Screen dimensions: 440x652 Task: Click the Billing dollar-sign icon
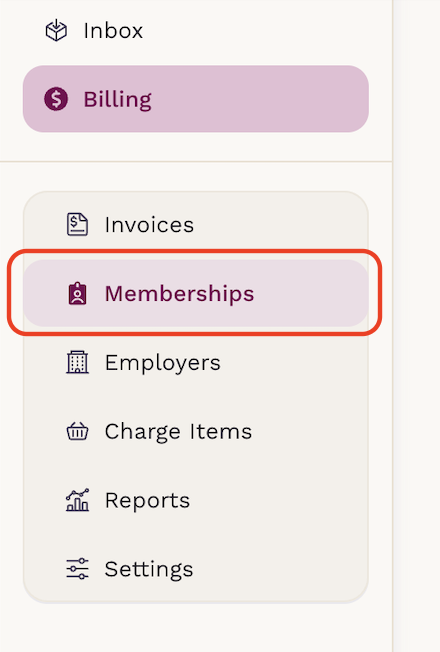pos(56,99)
